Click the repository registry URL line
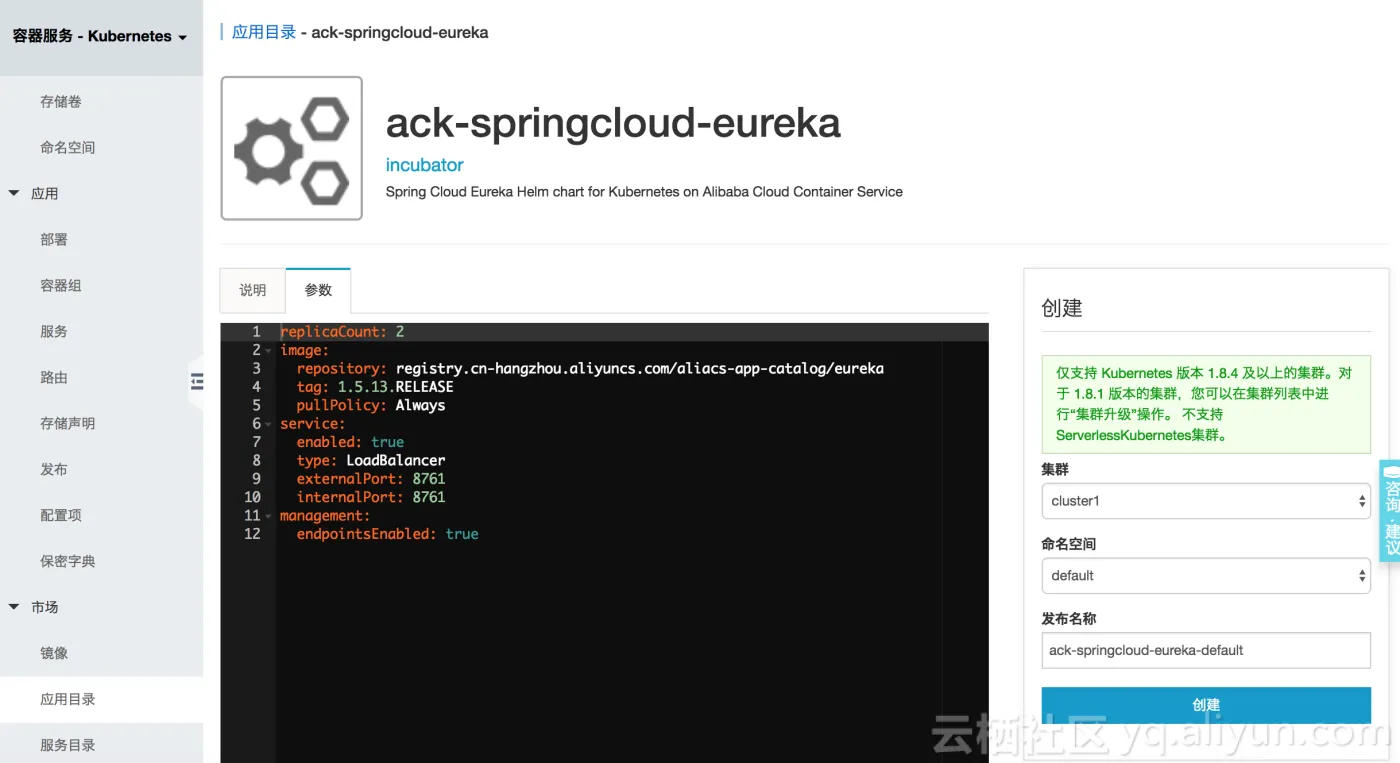Viewport: 1400px width, 763px height. [590, 369]
